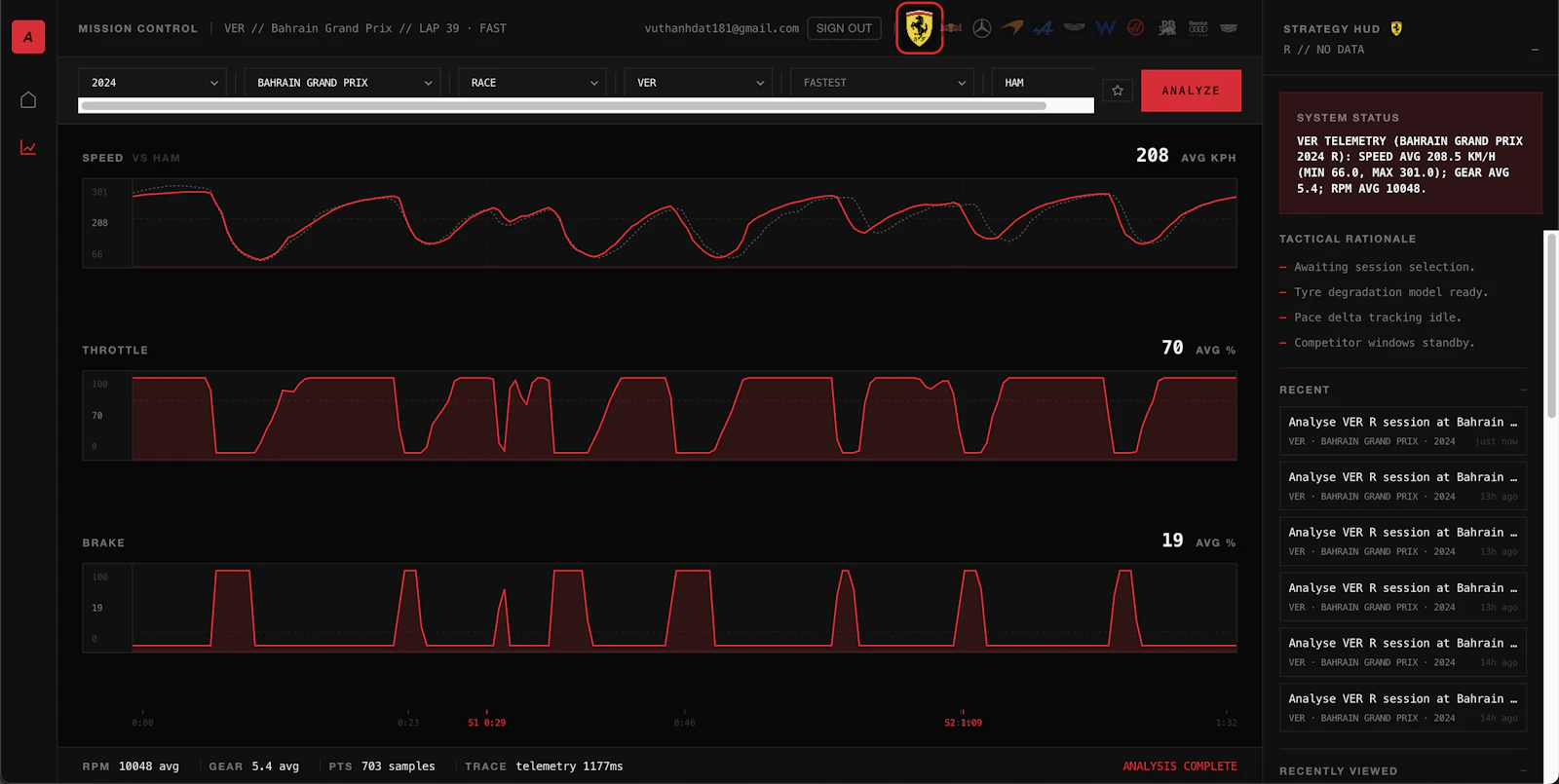
Task: Select the Ferrari team logo
Action: [x=919, y=28]
